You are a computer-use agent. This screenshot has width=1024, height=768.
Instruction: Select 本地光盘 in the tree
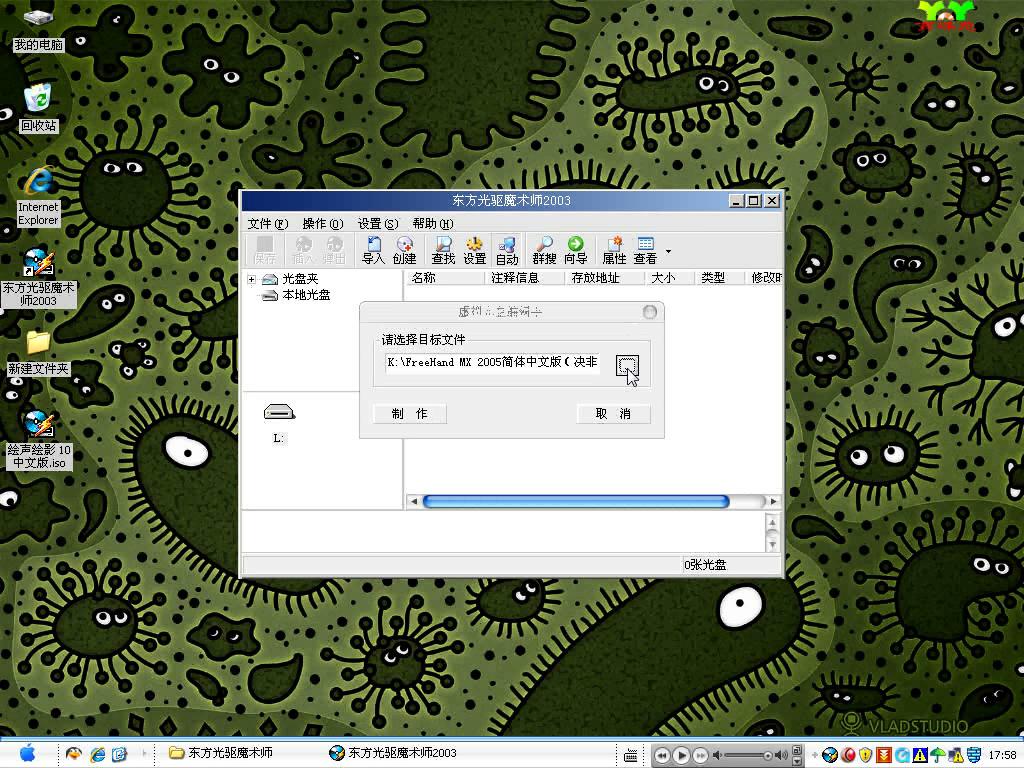pyautogui.click(x=306, y=295)
